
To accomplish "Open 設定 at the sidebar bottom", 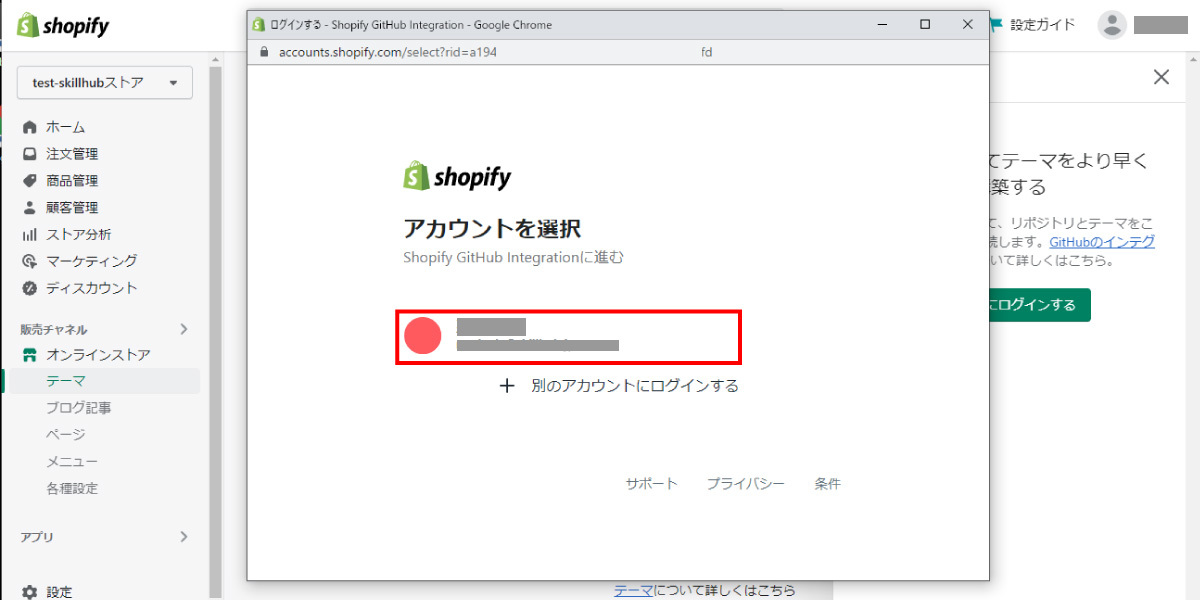I will click(59, 592).
